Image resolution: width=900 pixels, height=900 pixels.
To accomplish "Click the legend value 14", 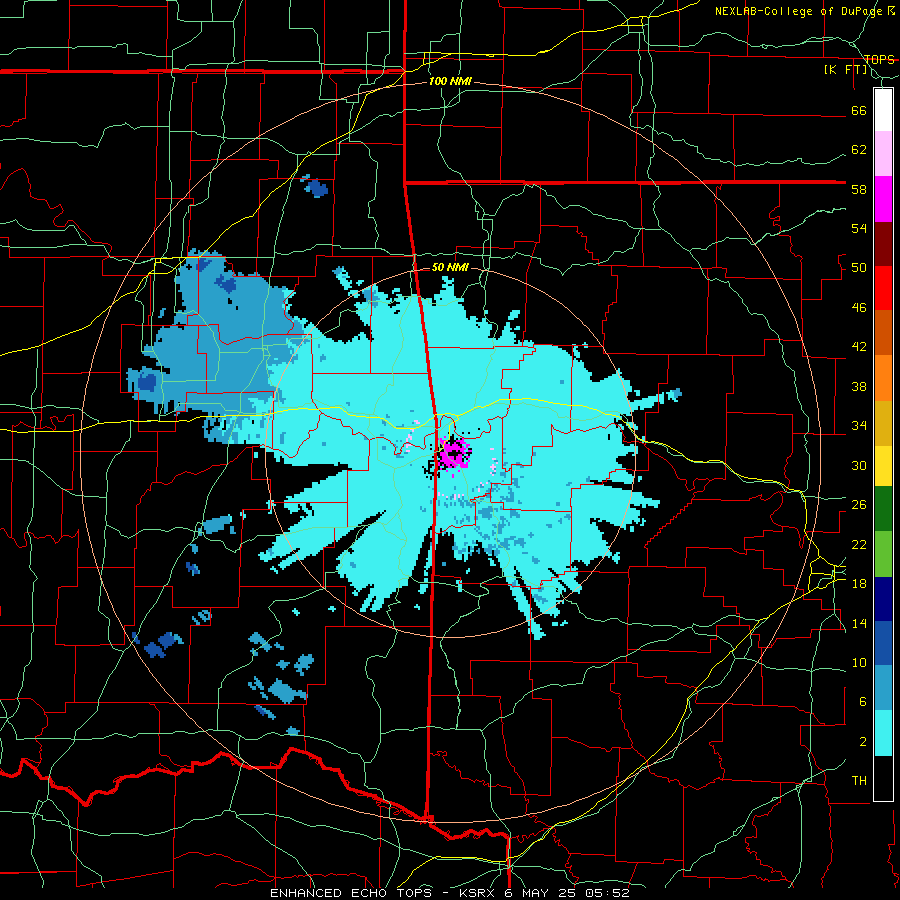I will (859, 623).
